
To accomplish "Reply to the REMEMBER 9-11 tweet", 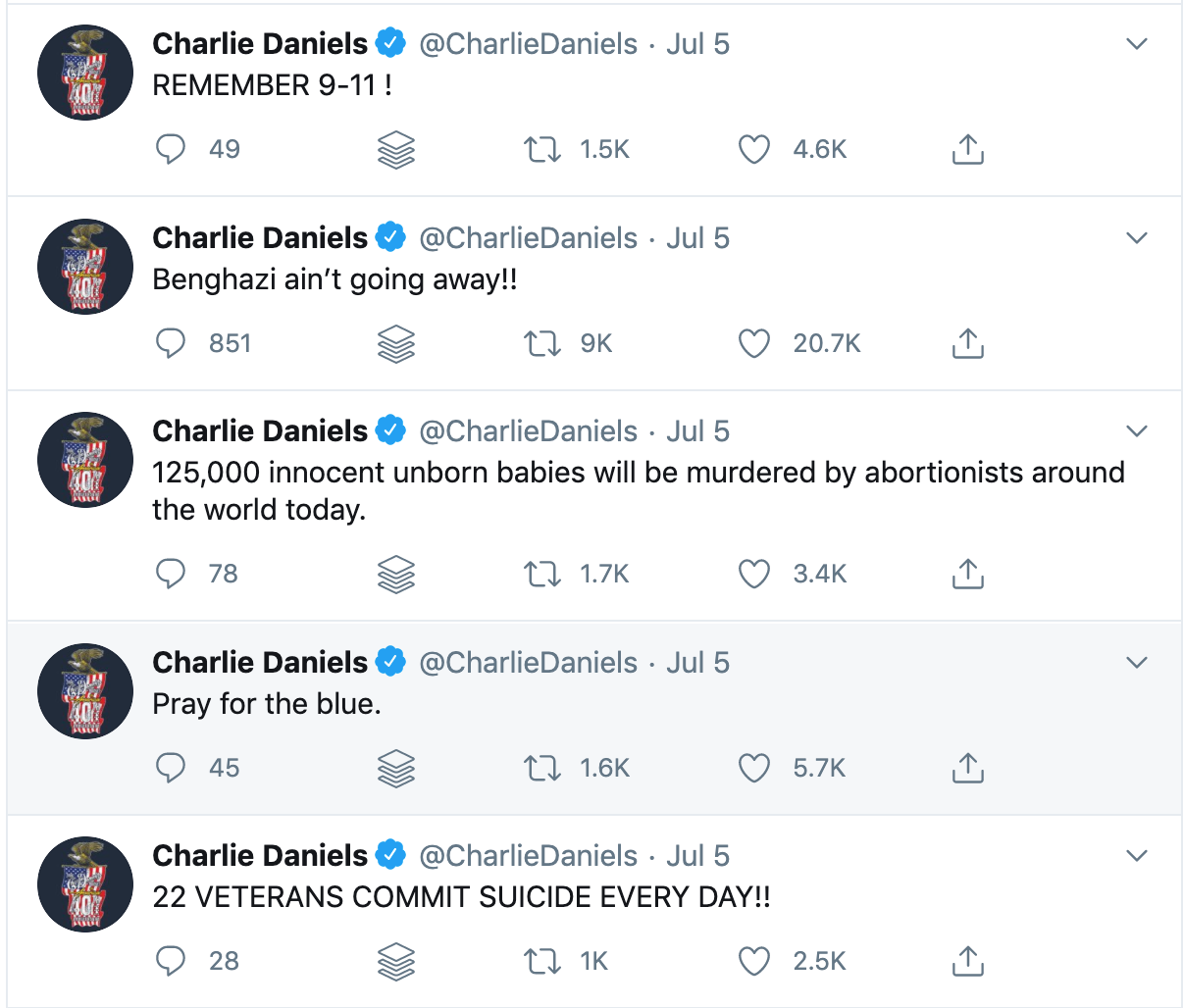I will tap(171, 149).
